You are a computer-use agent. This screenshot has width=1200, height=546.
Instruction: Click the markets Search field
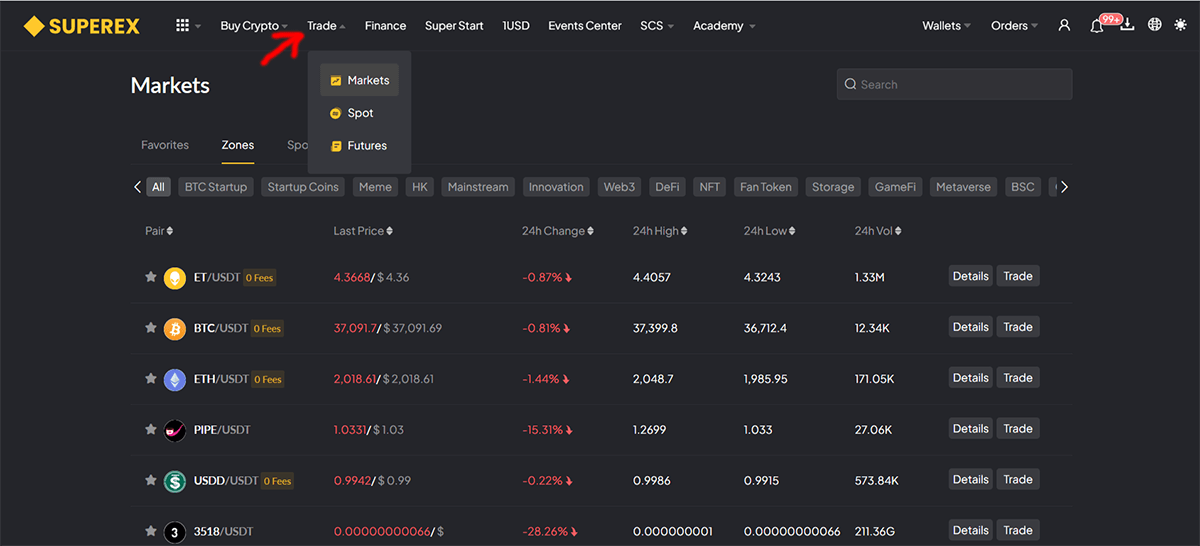point(955,84)
